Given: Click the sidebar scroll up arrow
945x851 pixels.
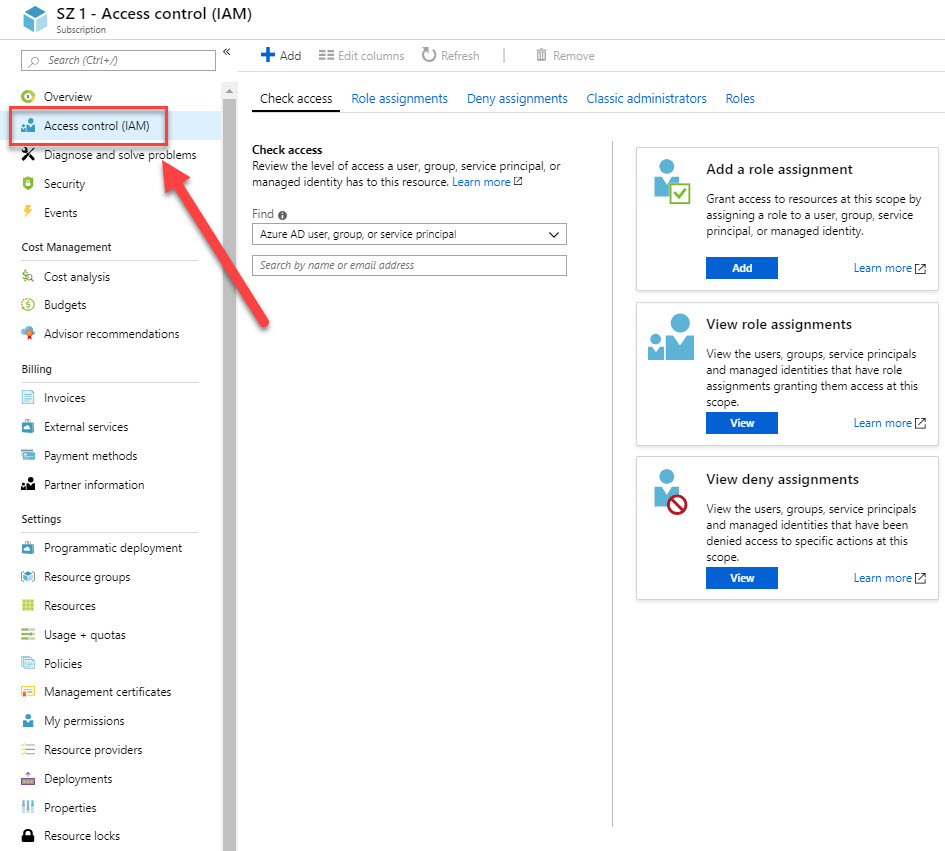Looking at the screenshot, I should 229,91.
